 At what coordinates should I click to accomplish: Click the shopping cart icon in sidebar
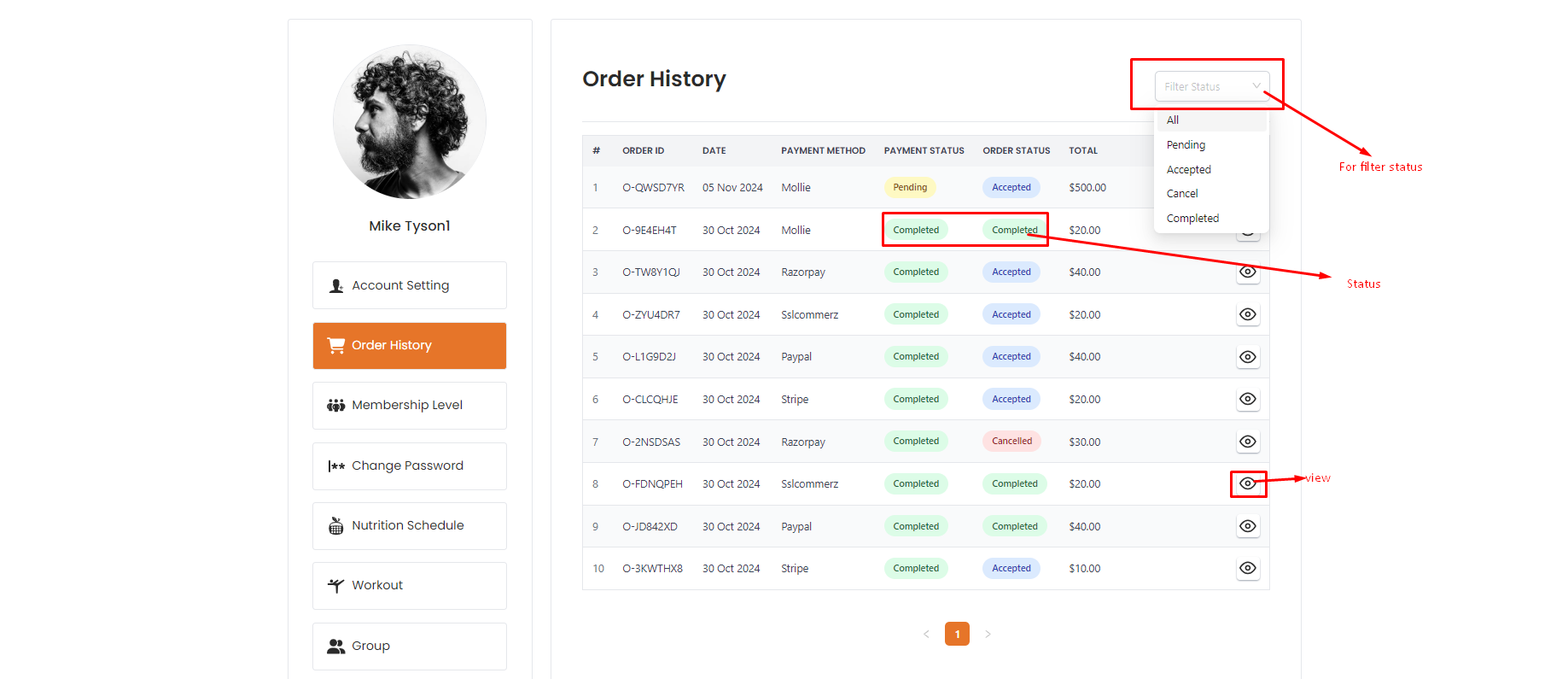336,345
